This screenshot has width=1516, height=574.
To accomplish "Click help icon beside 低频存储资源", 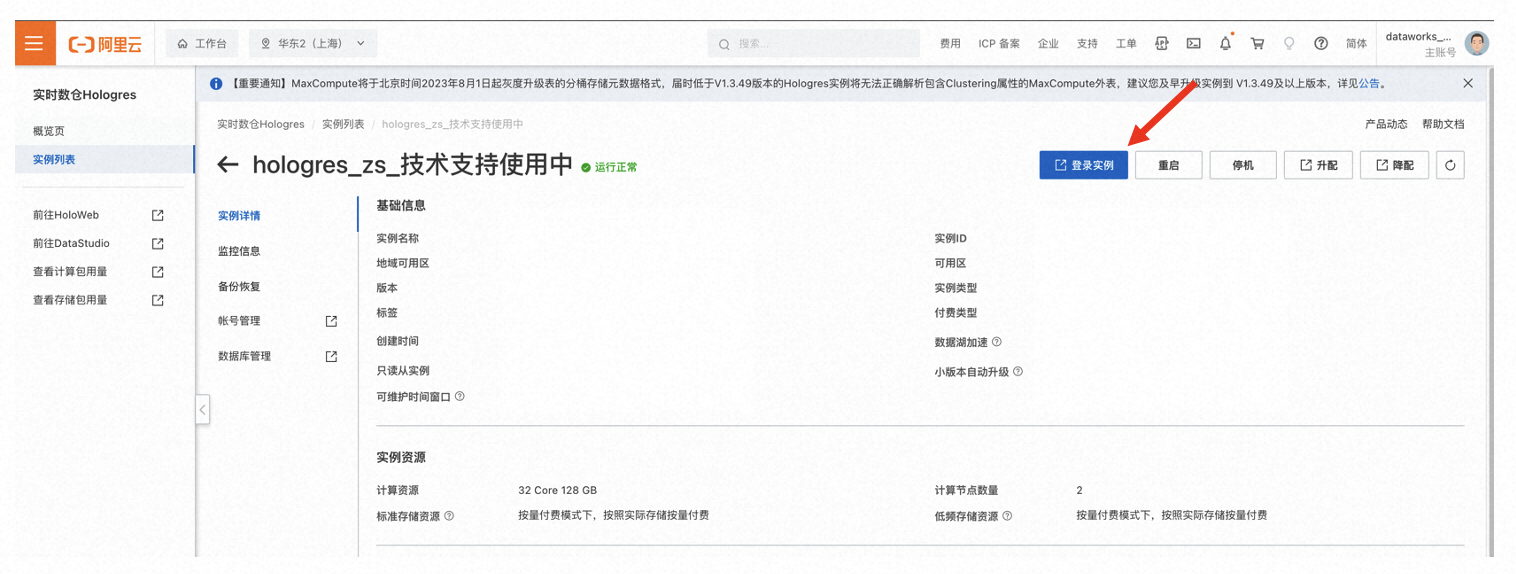I will [1007, 516].
